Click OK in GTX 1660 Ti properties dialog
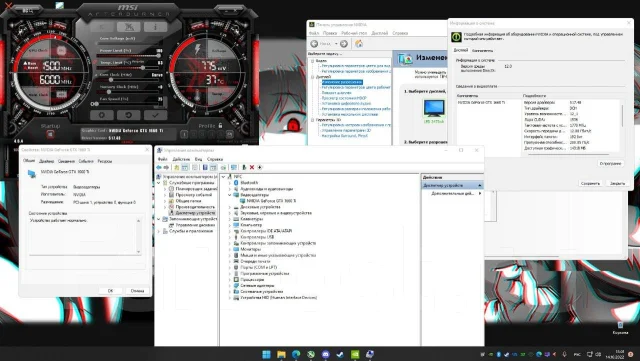640x361 pixels. pyautogui.click(x=110, y=291)
